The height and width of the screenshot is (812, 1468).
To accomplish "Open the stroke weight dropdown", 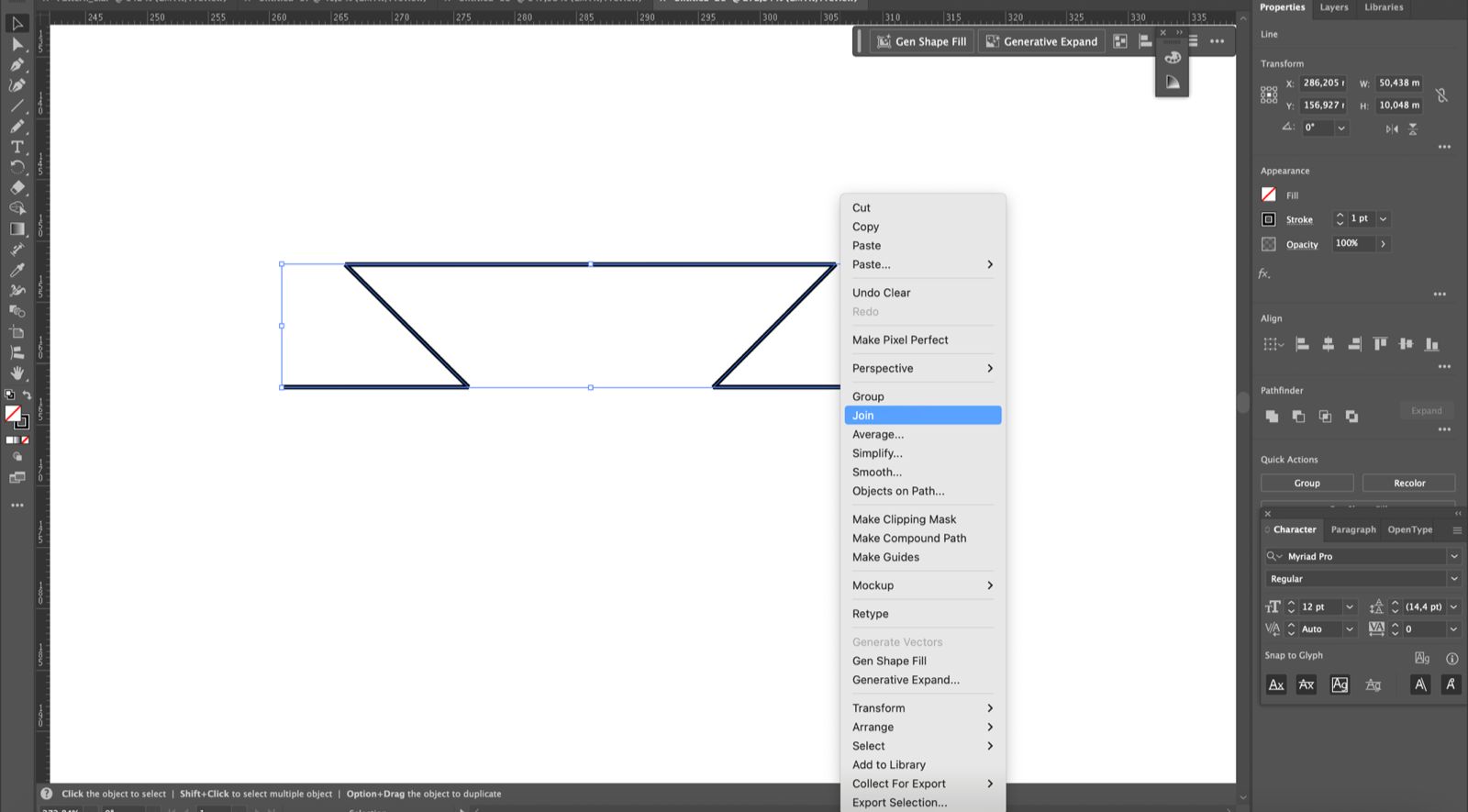I will pyautogui.click(x=1383, y=219).
